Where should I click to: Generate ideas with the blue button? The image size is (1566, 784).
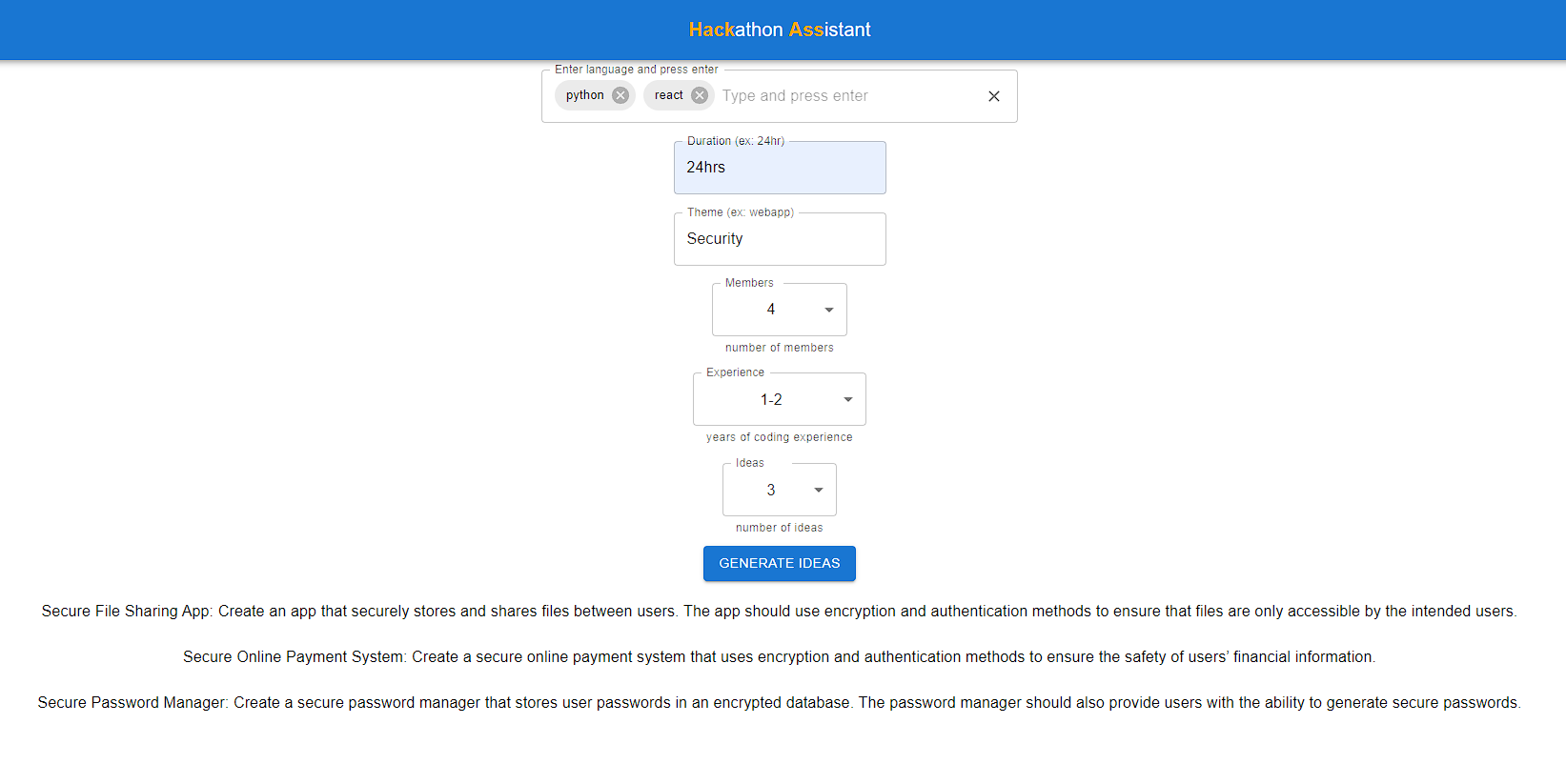coord(780,563)
